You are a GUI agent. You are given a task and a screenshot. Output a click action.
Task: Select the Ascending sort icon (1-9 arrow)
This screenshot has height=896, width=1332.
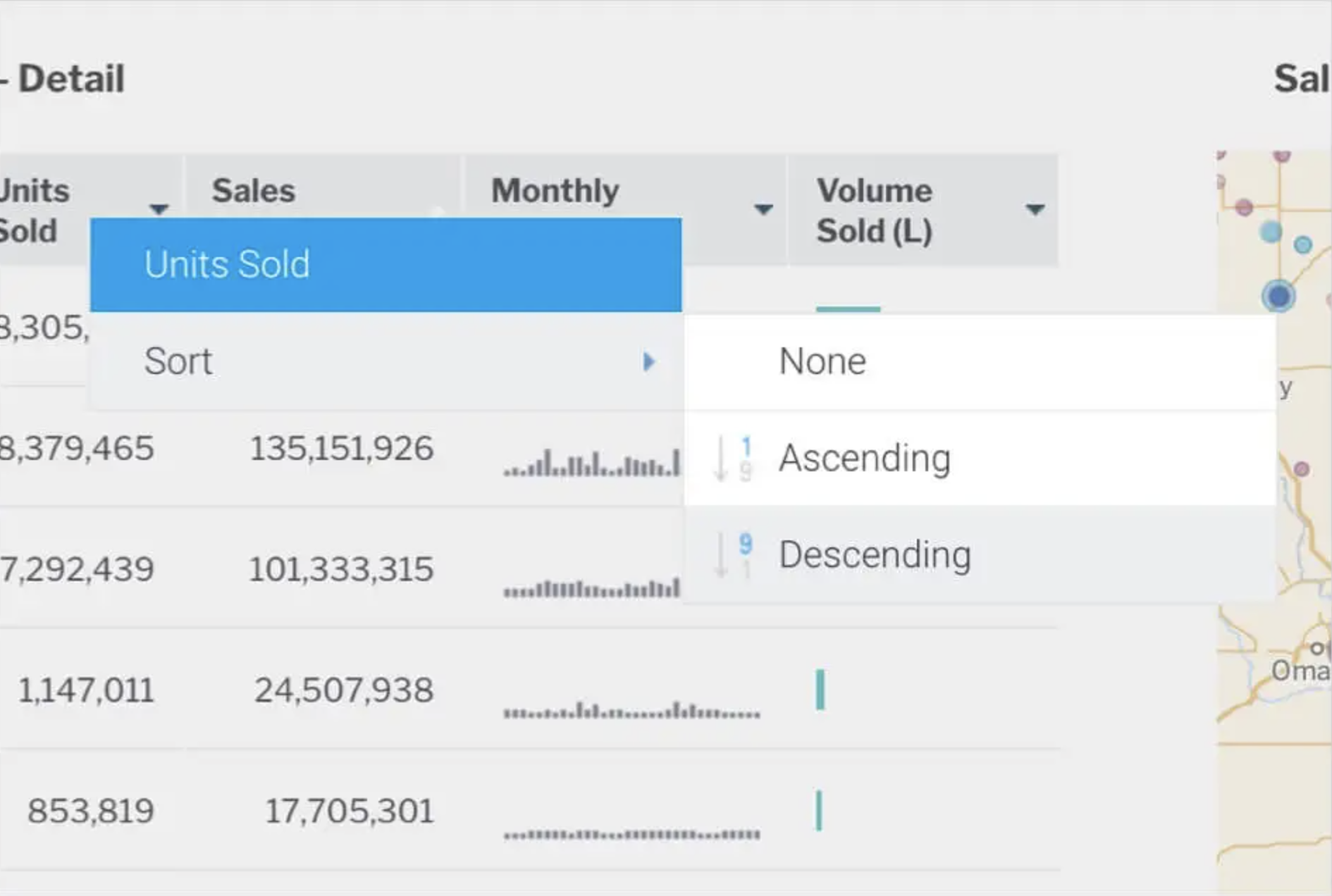(x=733, y=458)
